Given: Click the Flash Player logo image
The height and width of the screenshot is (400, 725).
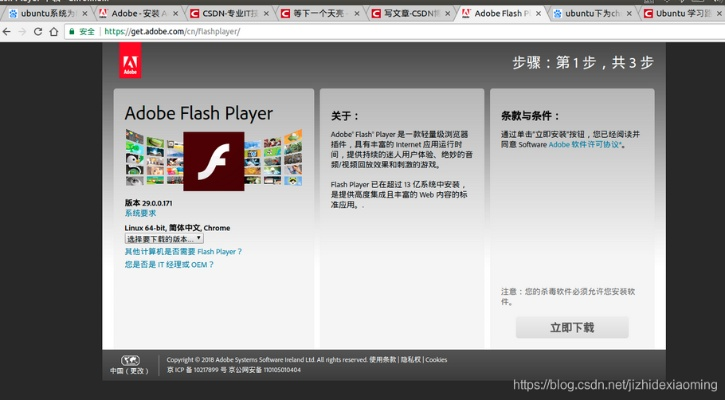Looking at the screenshot, I should pos(214,161).
